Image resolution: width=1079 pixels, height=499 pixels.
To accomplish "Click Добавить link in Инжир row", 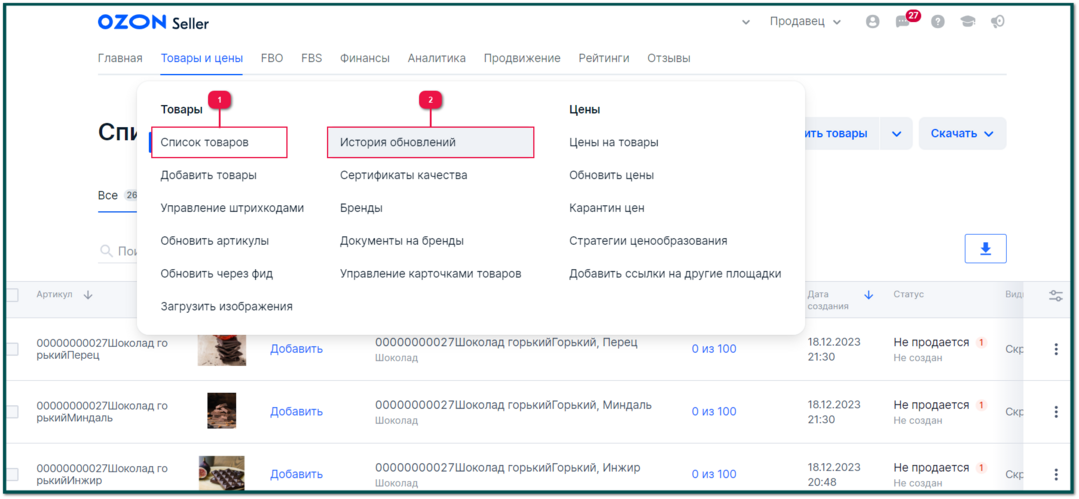I will (296, 474).
